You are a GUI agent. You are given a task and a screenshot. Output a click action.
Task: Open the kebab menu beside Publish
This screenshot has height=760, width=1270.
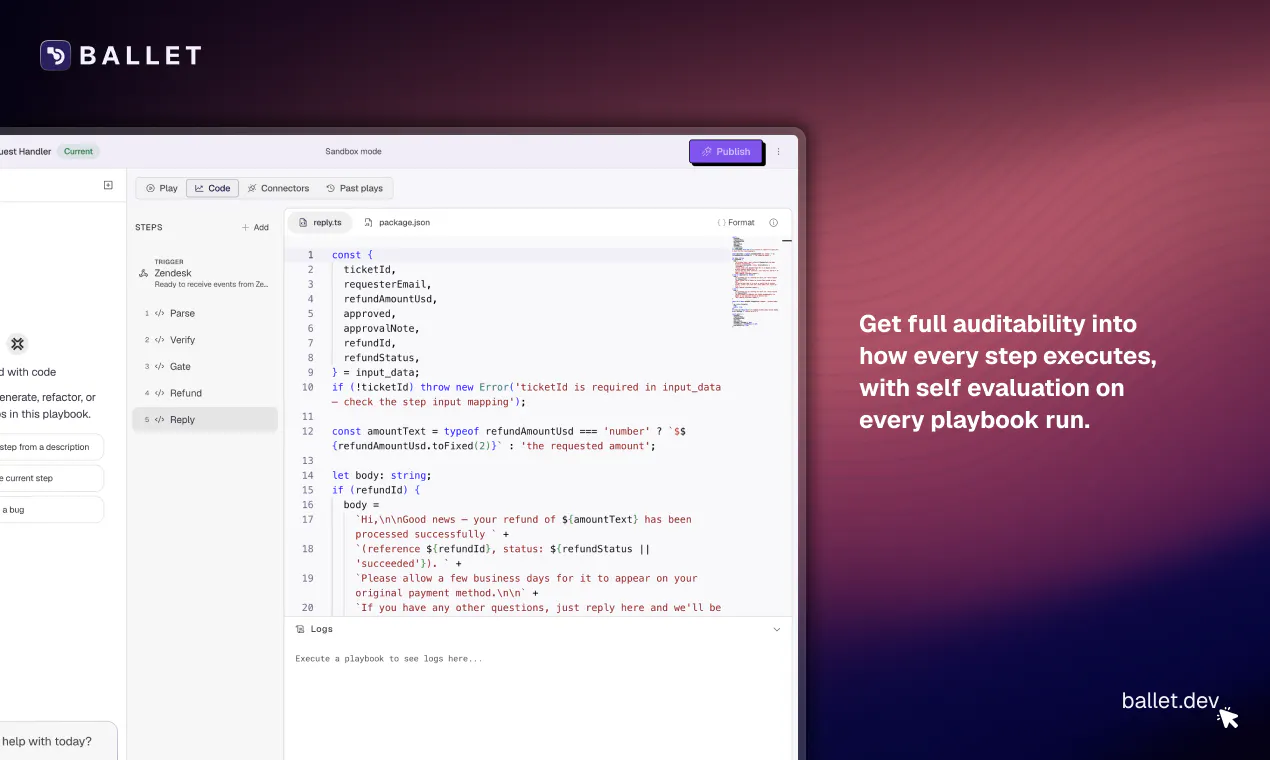click(x=779, y=152)
